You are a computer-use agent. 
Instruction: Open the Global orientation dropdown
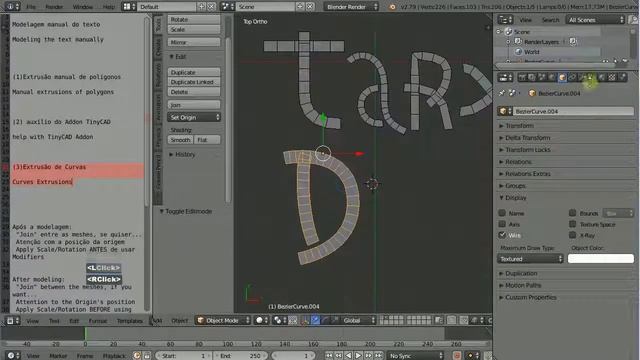pyautogui.click(x=358, y=320)
